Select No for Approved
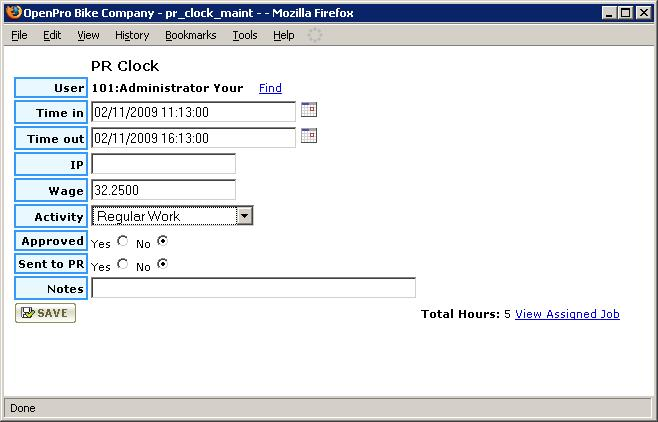Viewport: 658px width, 422px height. [163, 241]
